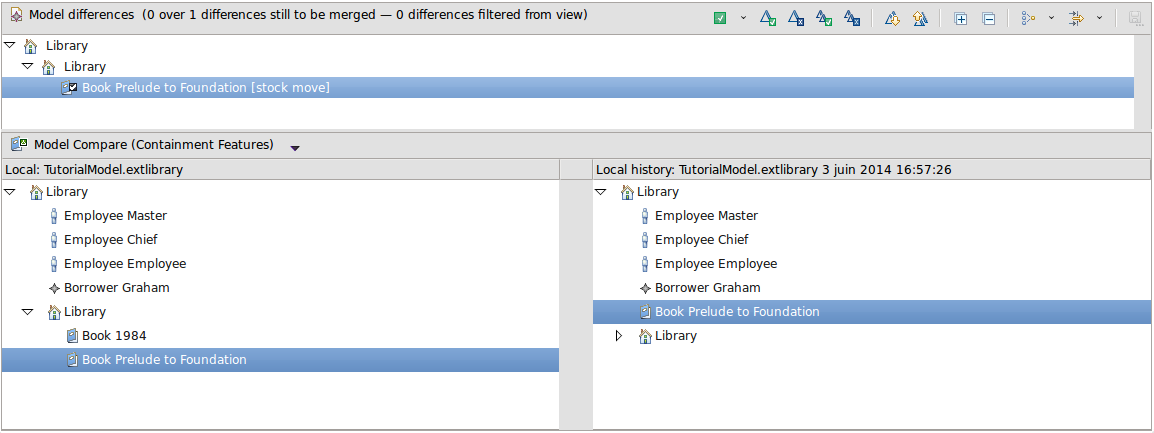Click Reject change toolbar icon
The height and width of the screenshot is (433, 1154).
click(795, 18)
